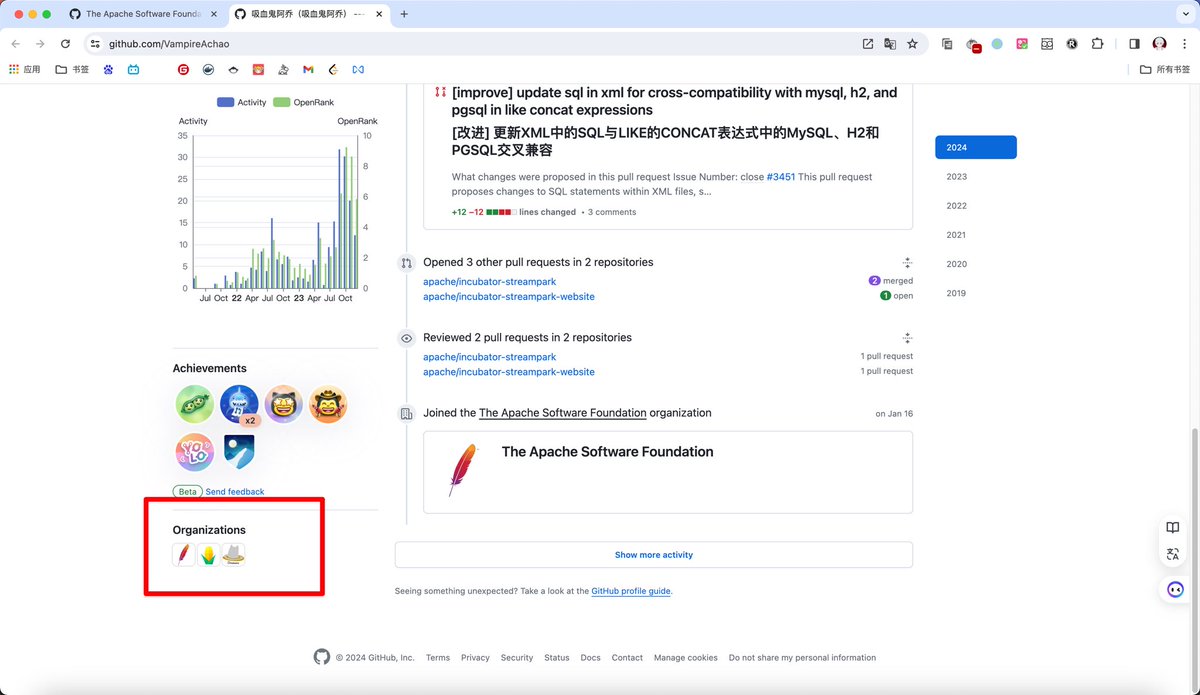1200x695 pixels.
Task: Toggle the Chrome side panel
Action: click(x=1134, y=44)
